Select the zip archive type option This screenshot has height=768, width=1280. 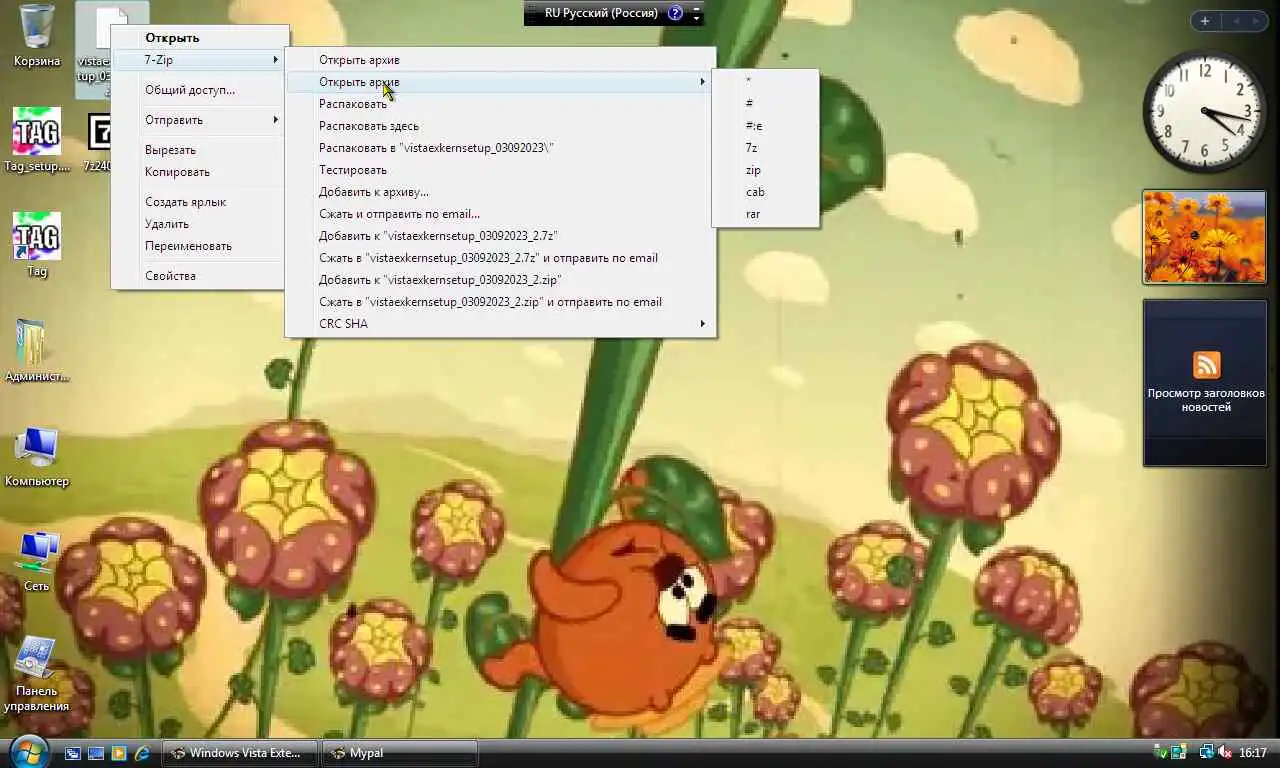pos(765,170)
